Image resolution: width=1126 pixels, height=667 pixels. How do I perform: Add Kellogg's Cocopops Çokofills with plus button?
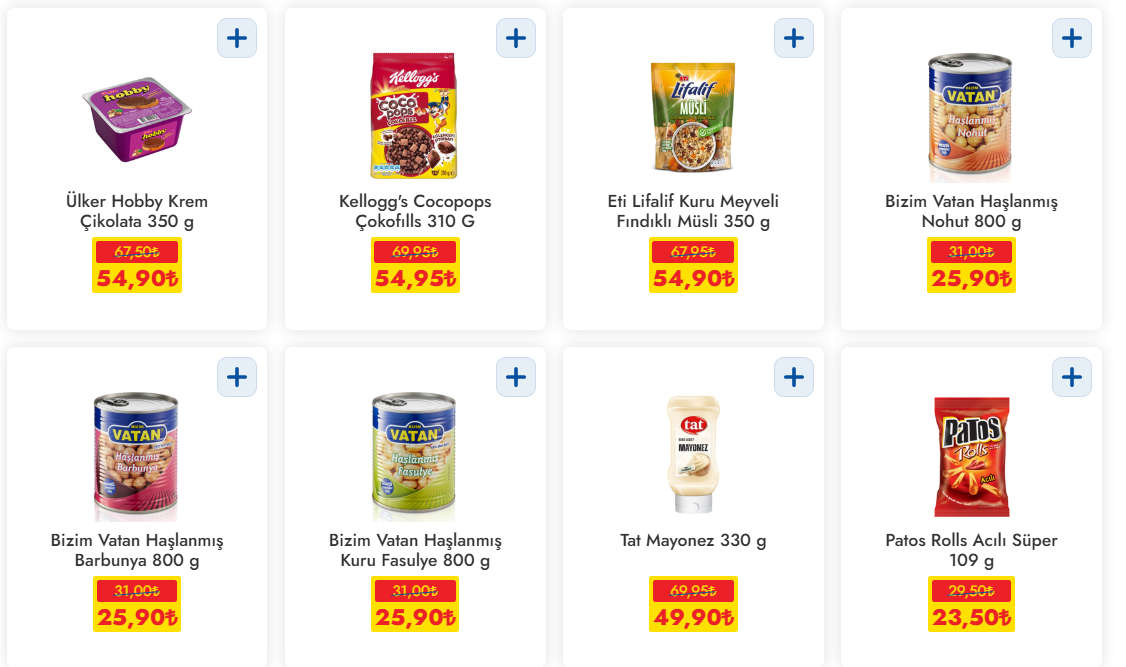[516, 38]
